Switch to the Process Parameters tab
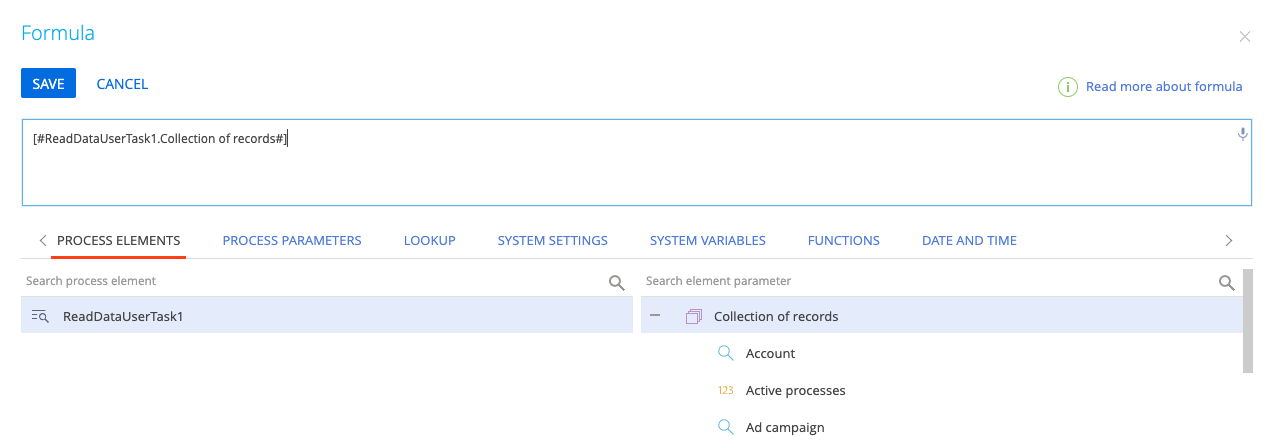Viewport: 1264px width, 448px height. tap(292, 240)
